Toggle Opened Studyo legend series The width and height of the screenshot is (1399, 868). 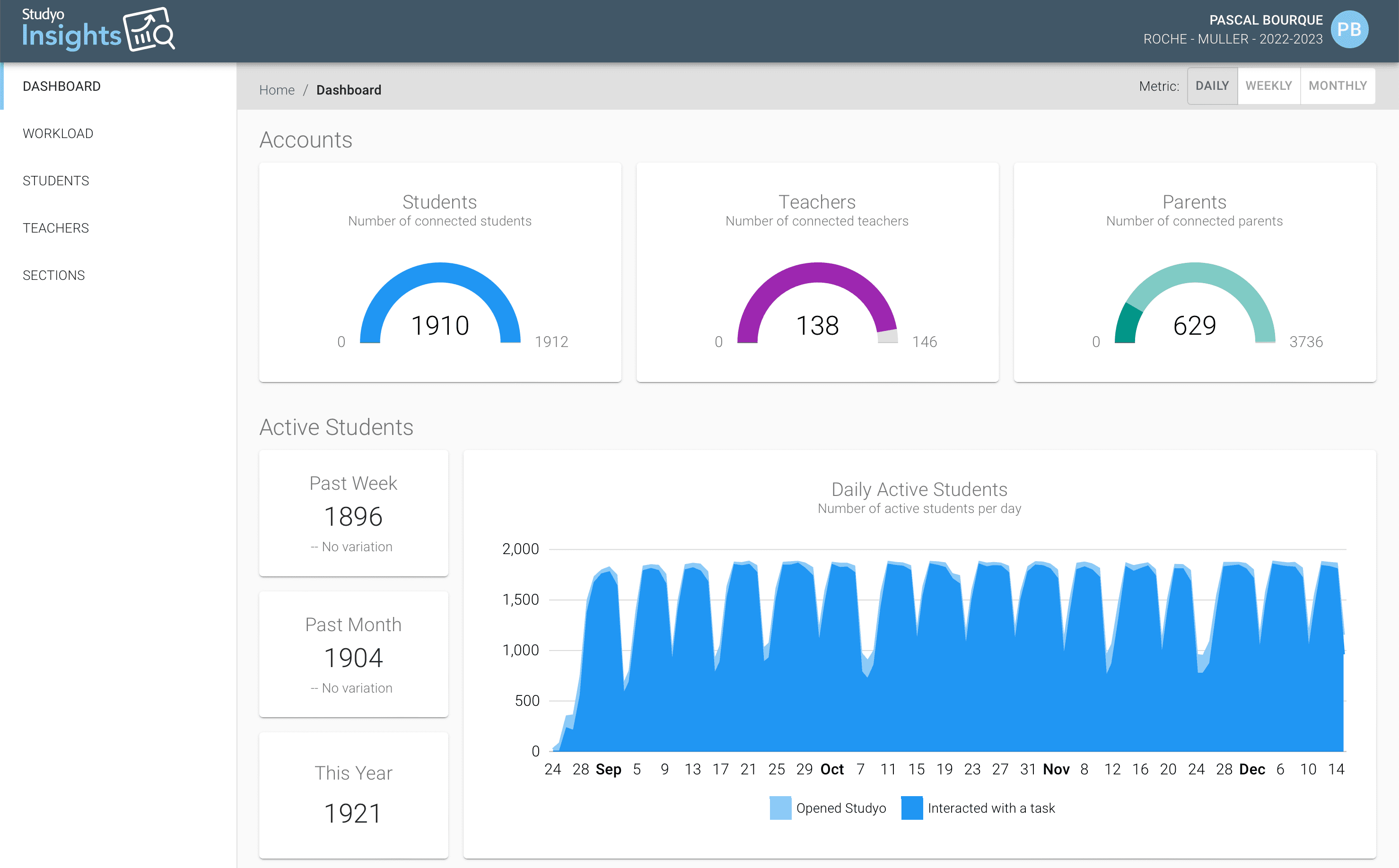tap(827, 807)
